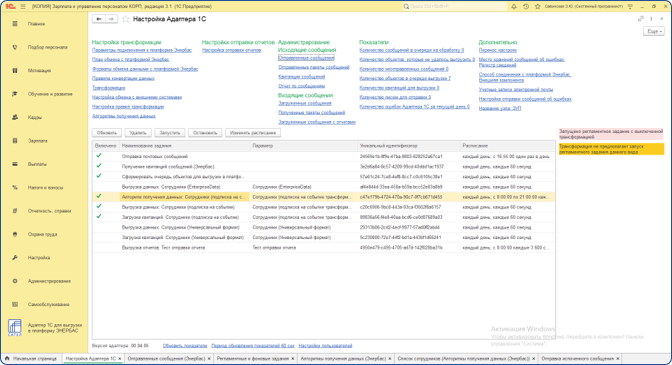Screen dimensions: 672x365
Task: Open the Налоги и взносы percent icon
Action: pos(15,188)
